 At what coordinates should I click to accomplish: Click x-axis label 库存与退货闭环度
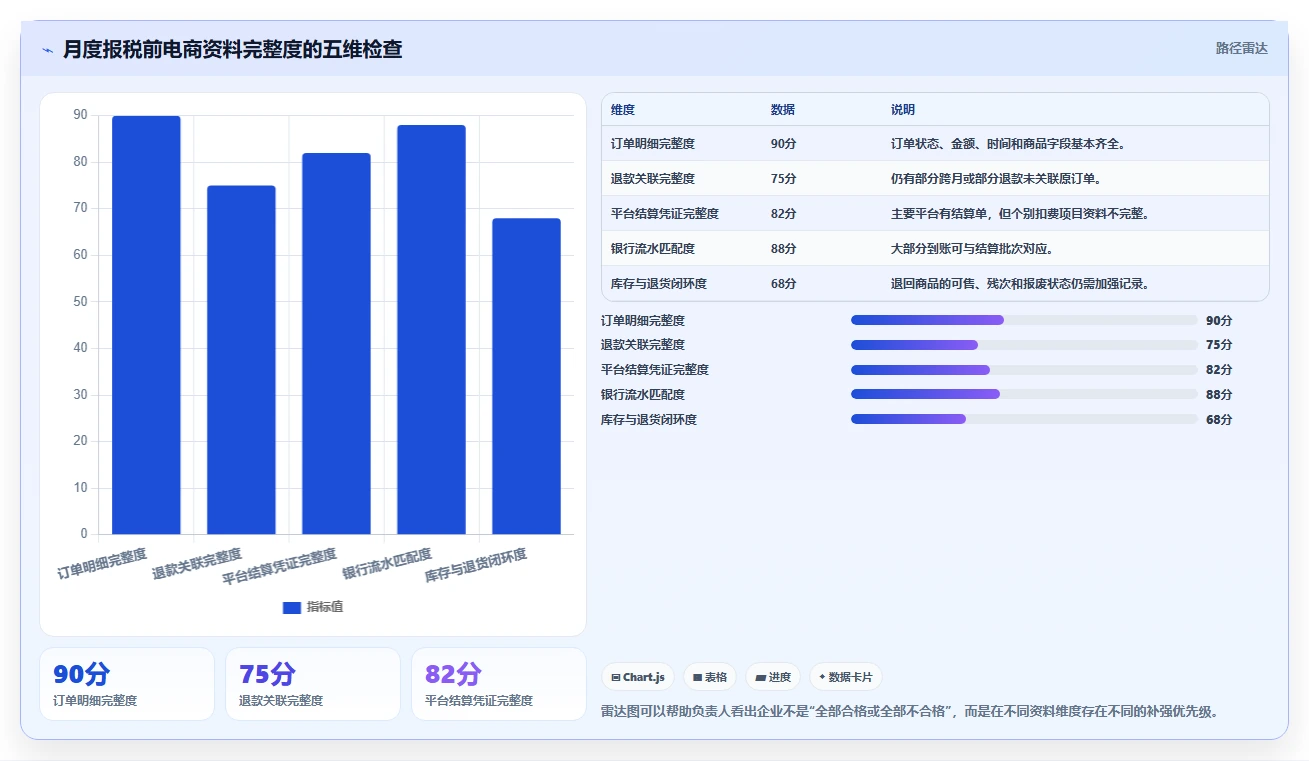476,566
